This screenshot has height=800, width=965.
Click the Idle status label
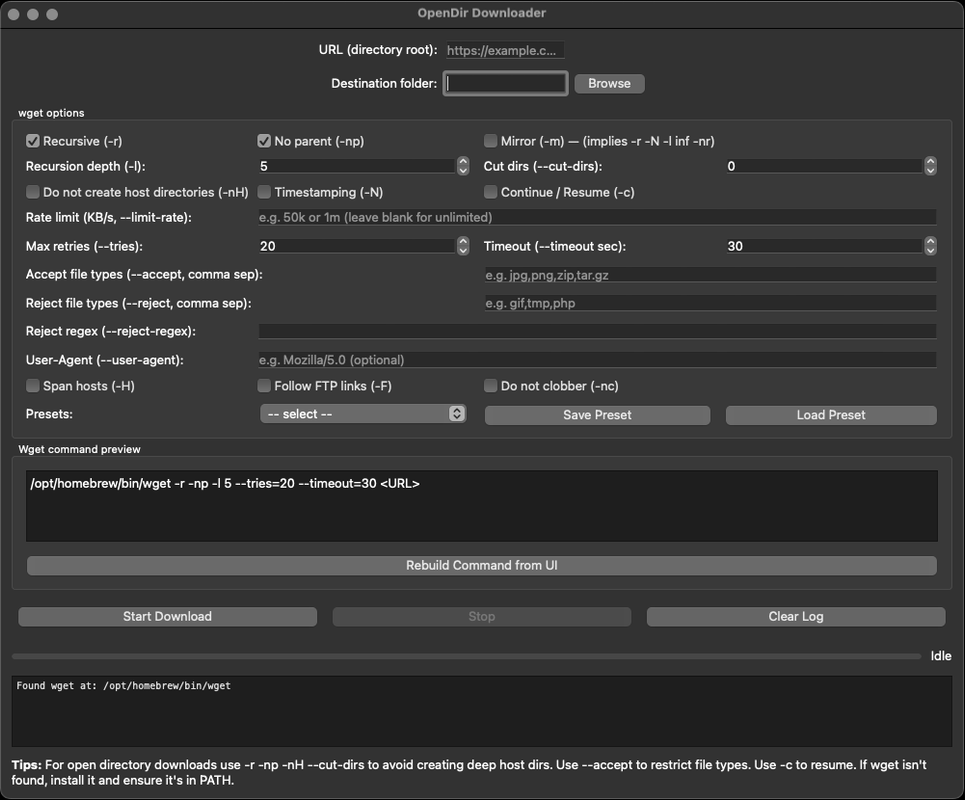coord(940,656)
